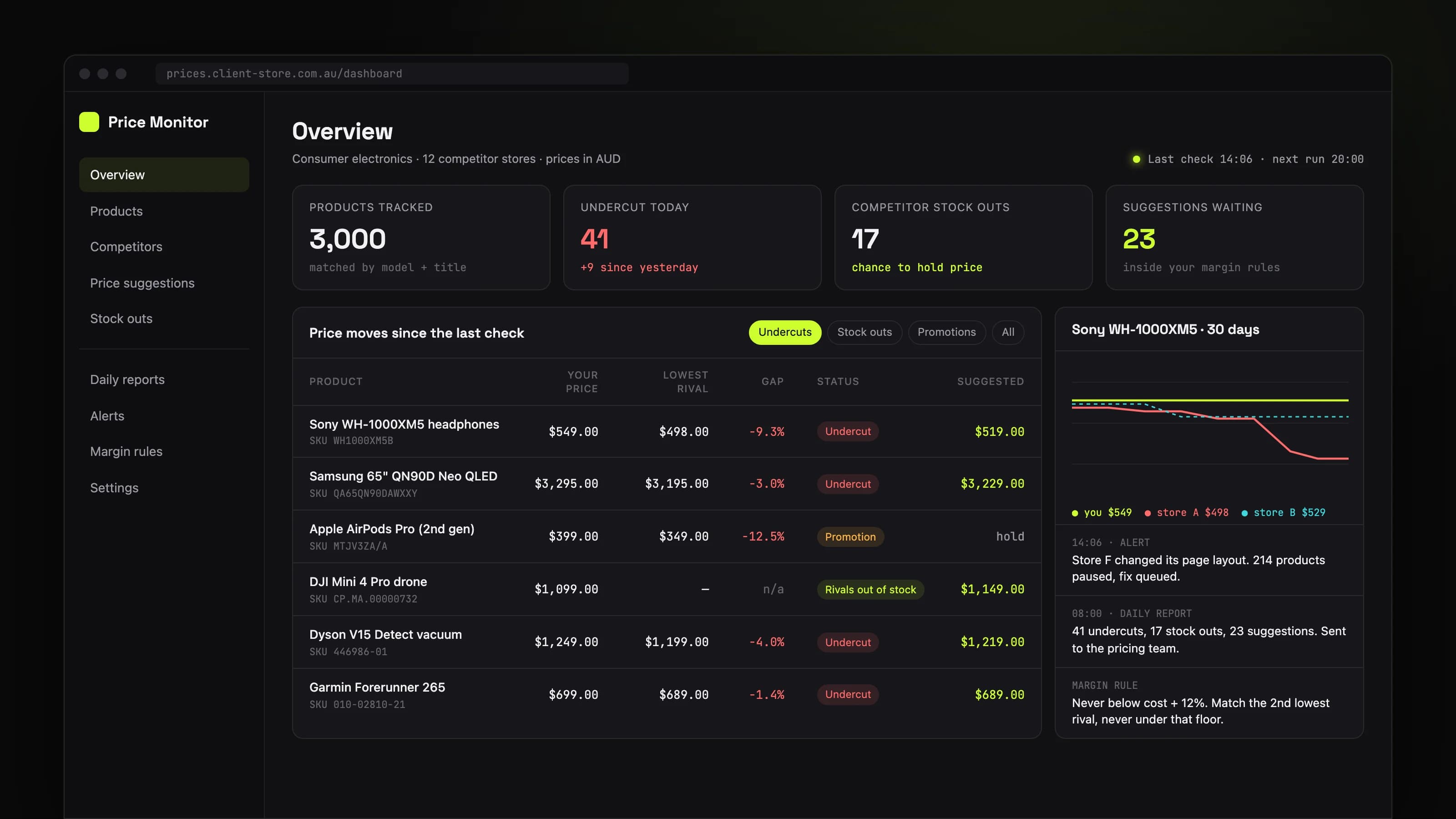Open Settings in the sidebar
The image size is (1456, 819).
coord(164,488)
